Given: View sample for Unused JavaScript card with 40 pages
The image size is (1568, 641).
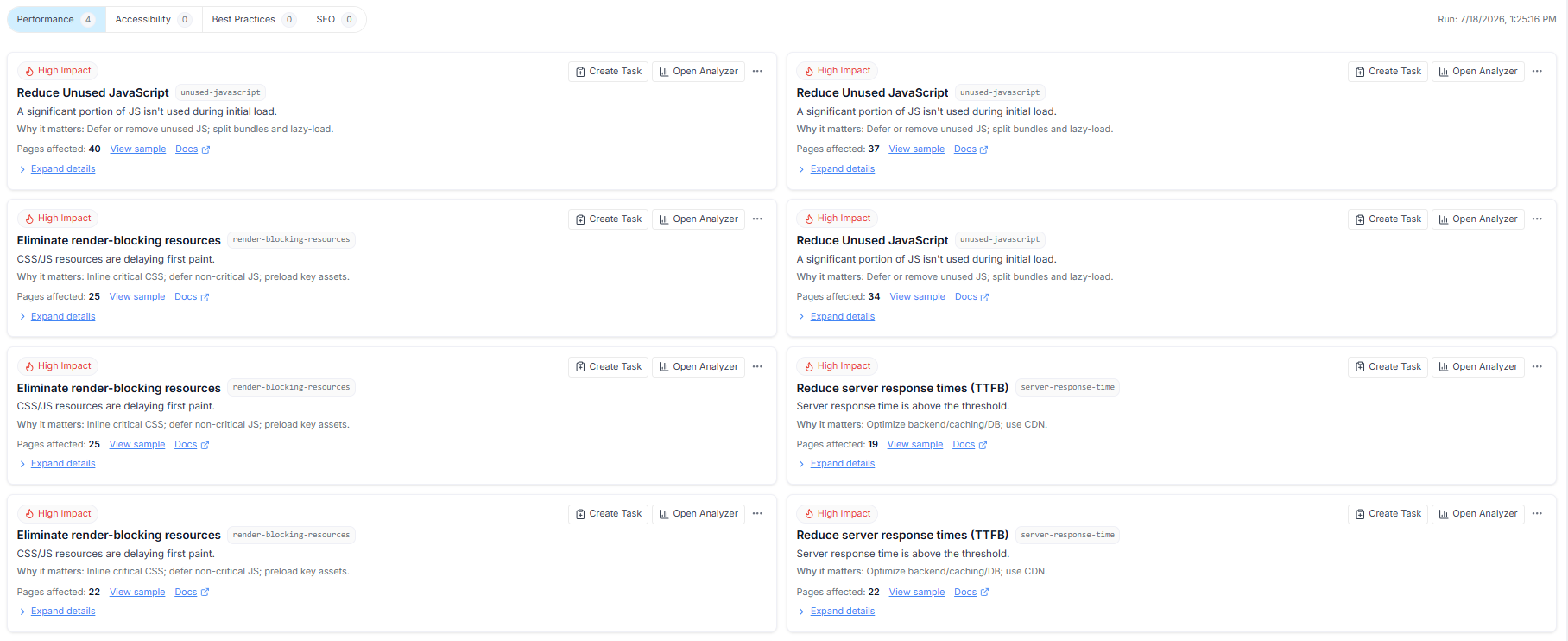Looking at the screenshot, I should [138, 149].
